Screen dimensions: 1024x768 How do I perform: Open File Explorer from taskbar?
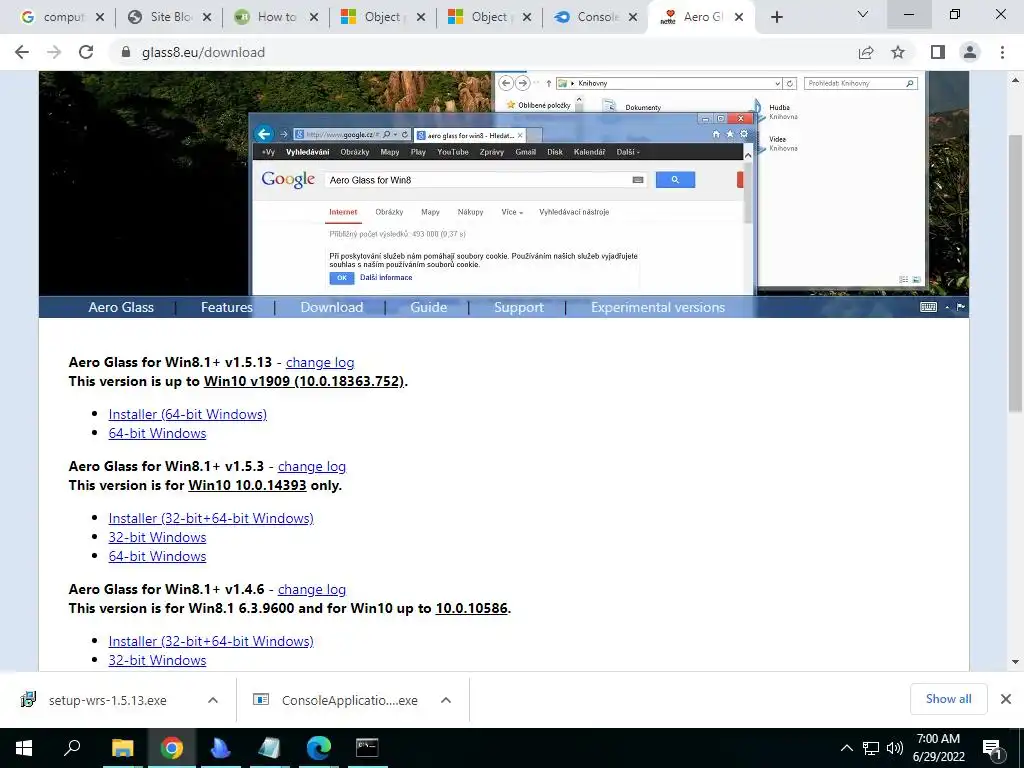point(122,748)
